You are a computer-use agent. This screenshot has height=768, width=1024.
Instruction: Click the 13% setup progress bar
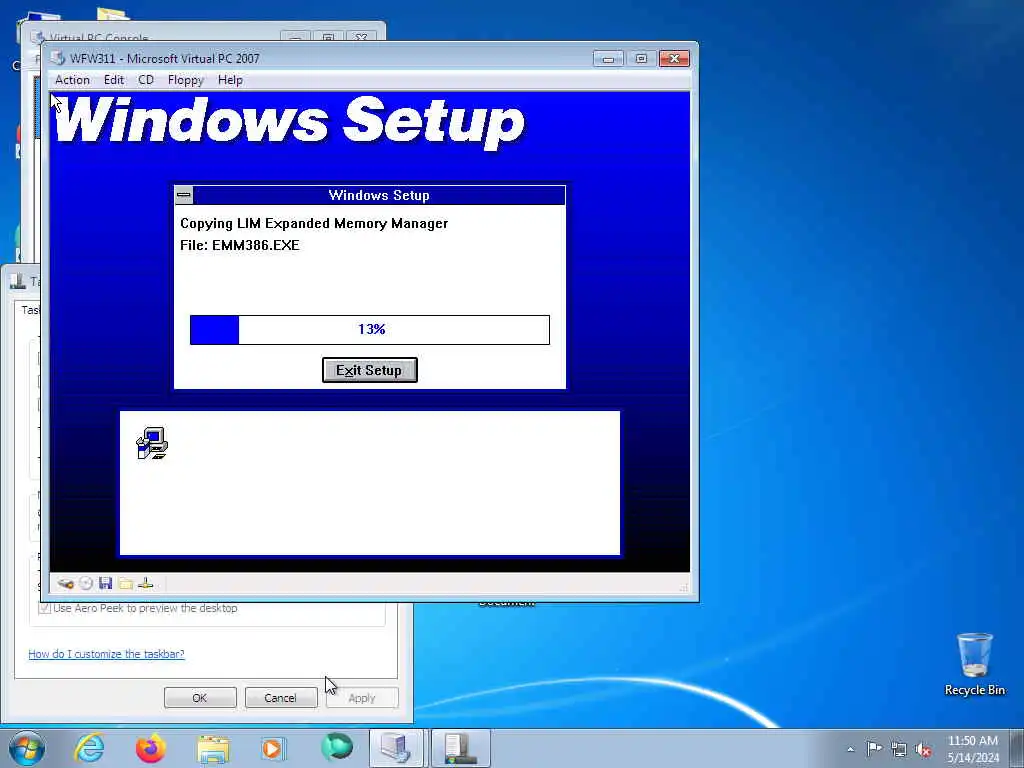tap(370, 329)
